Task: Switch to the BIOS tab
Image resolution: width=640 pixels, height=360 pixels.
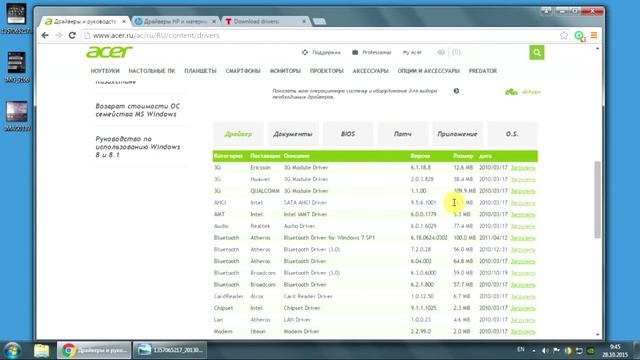Action: [348, 134]
